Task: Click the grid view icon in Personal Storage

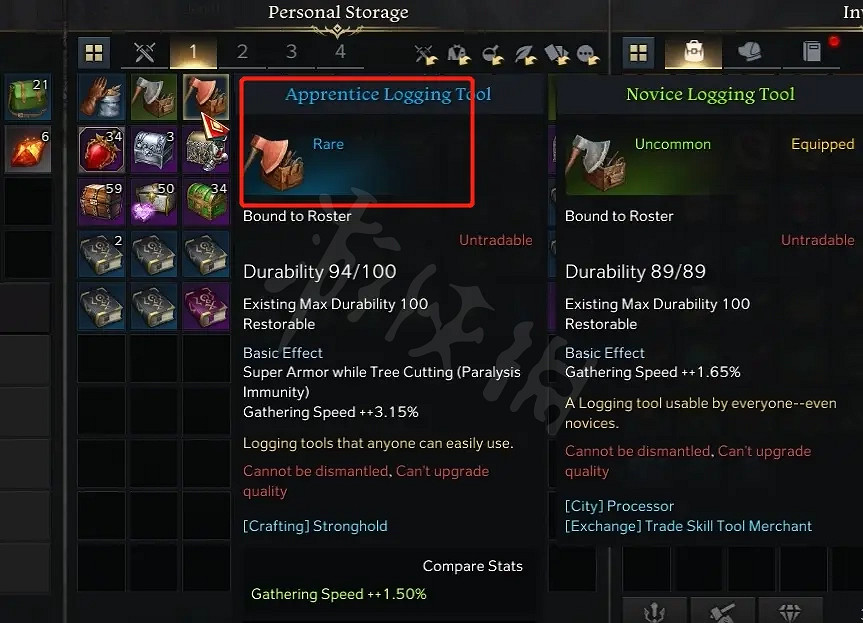Action: pos(94,53)
